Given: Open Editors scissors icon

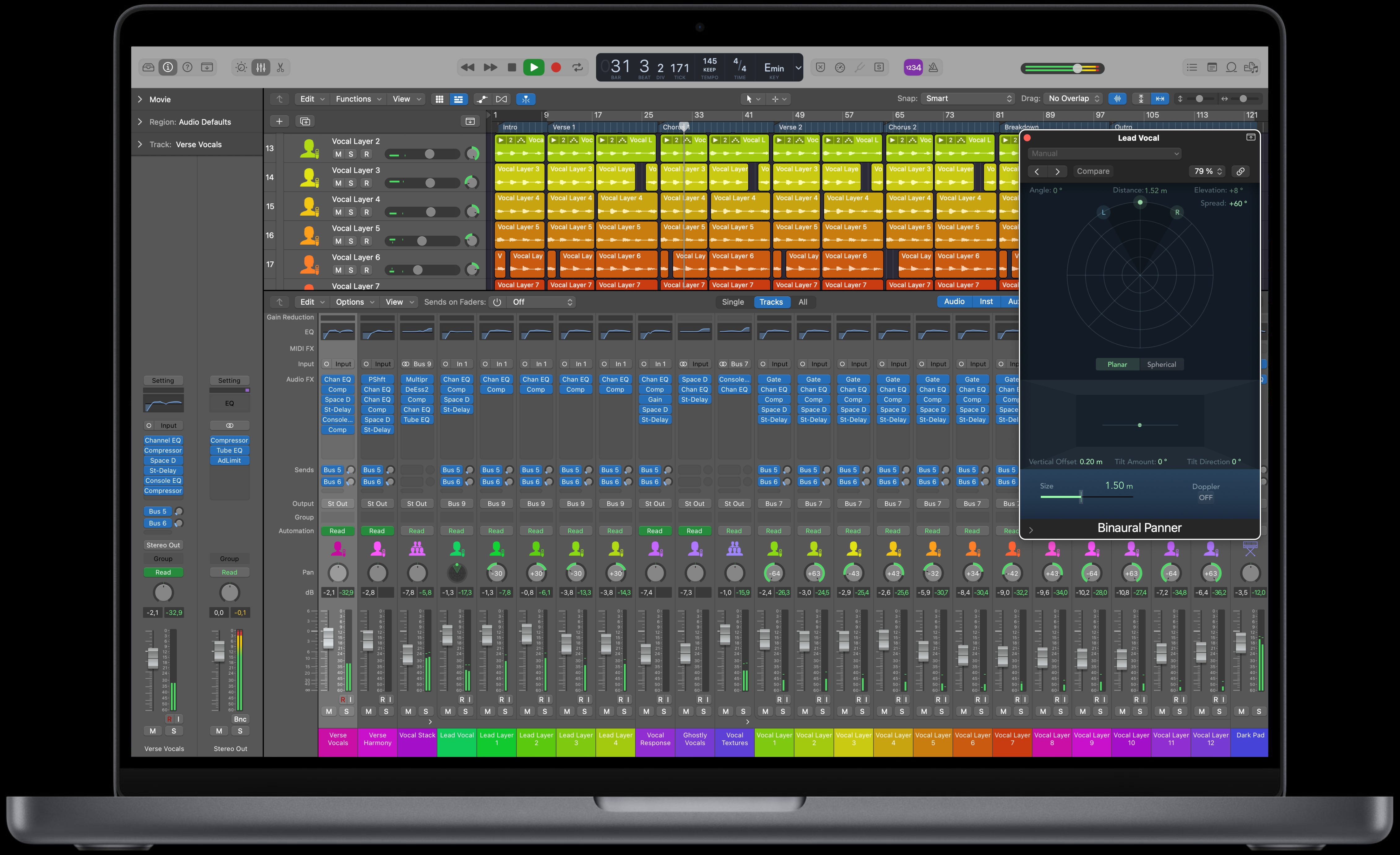Looking at the screenshot, I should coord(281,67).
